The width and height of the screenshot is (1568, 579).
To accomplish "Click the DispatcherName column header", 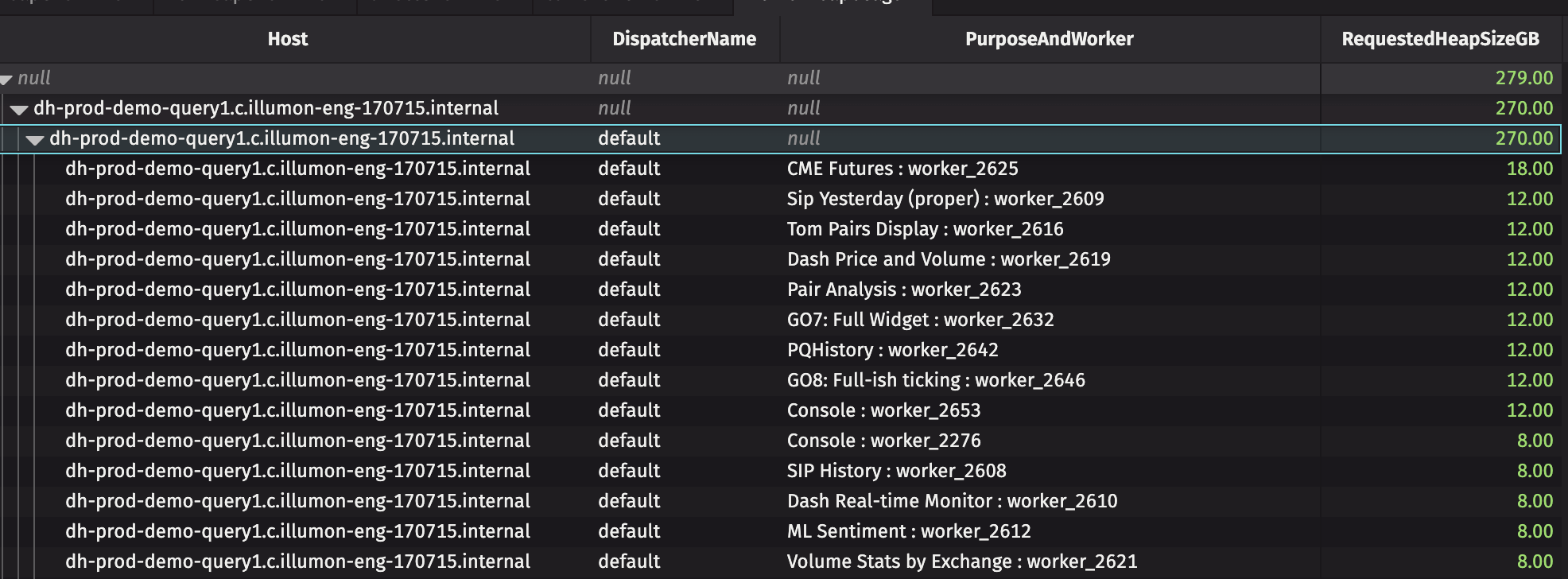I will (684, 39).
